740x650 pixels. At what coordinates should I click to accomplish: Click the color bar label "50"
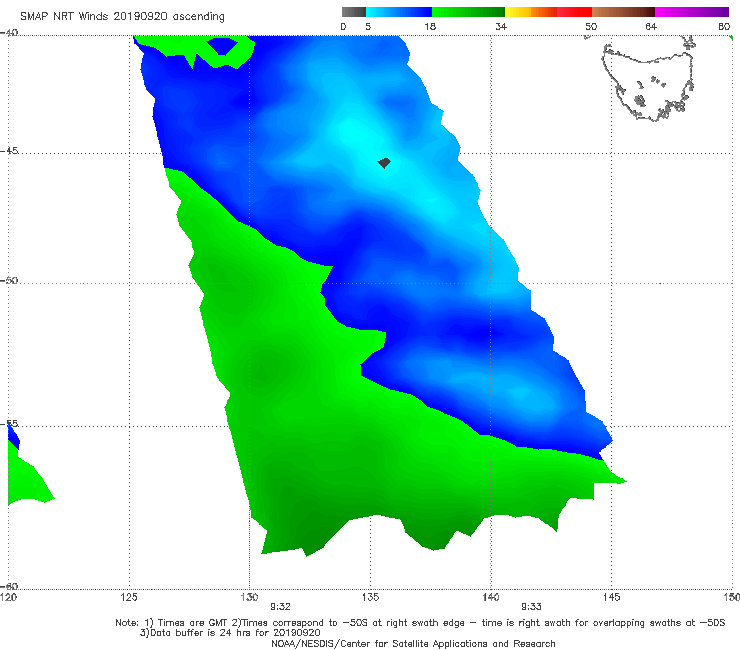[x=591, y=27]
